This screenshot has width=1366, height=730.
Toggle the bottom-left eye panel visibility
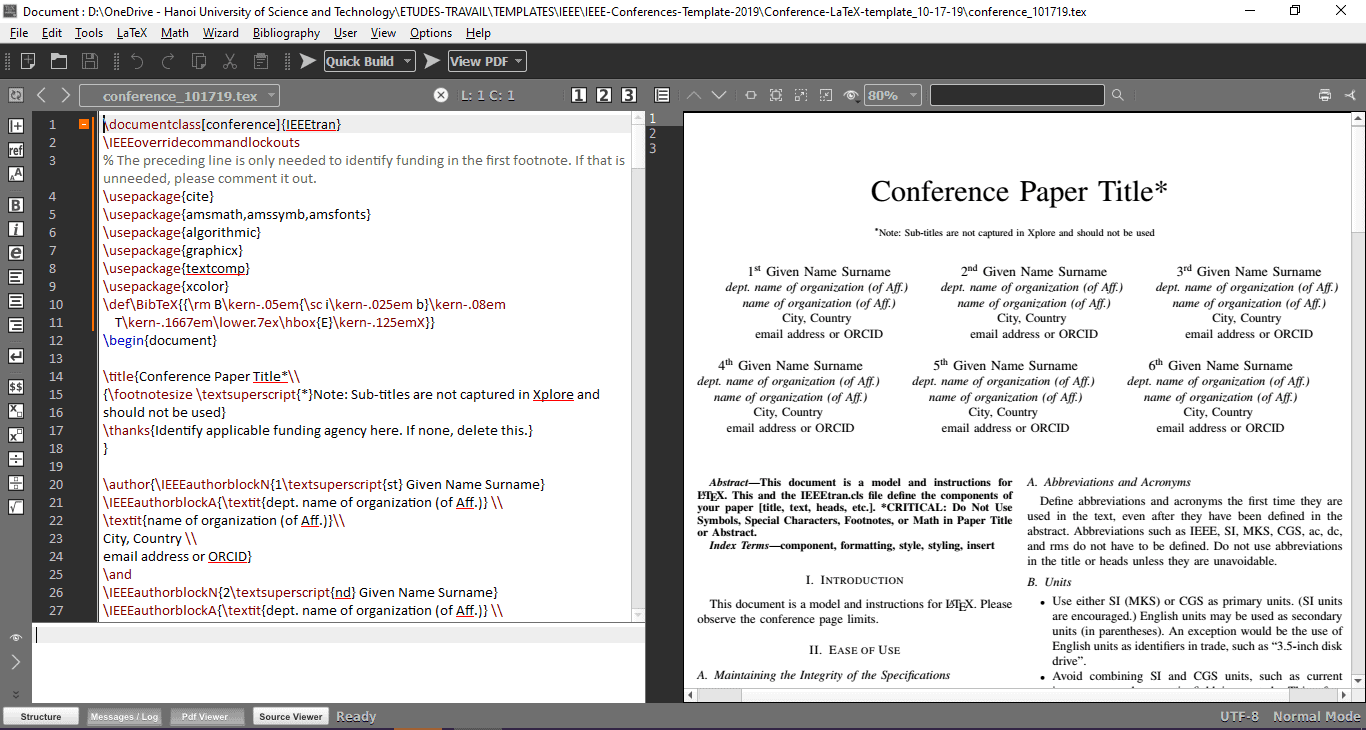(15, 636)
